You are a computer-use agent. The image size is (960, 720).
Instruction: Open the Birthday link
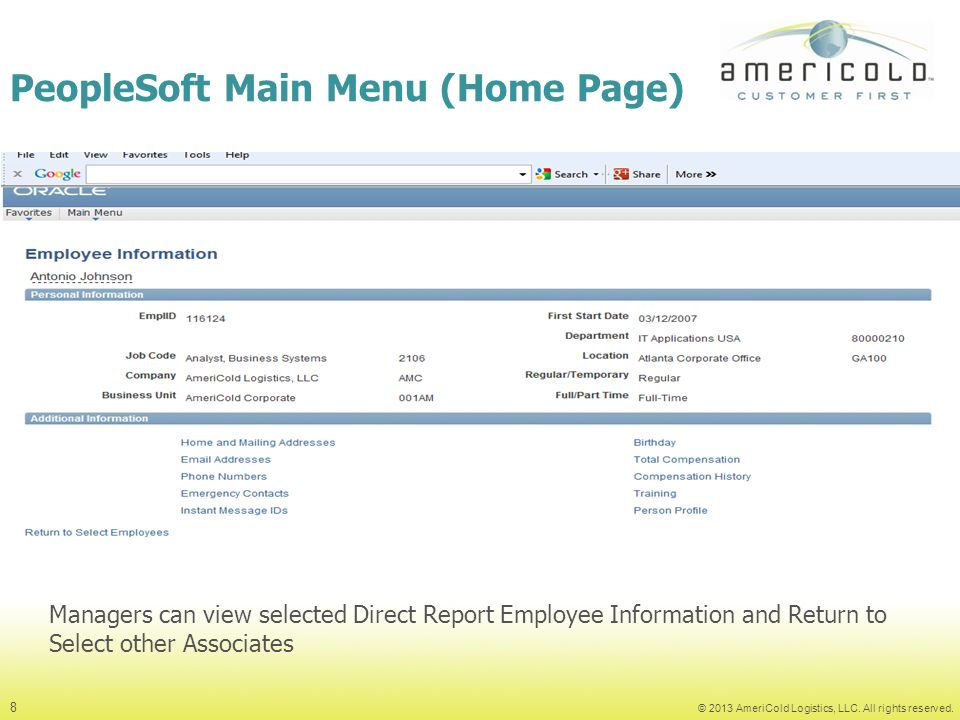(654, 443)
